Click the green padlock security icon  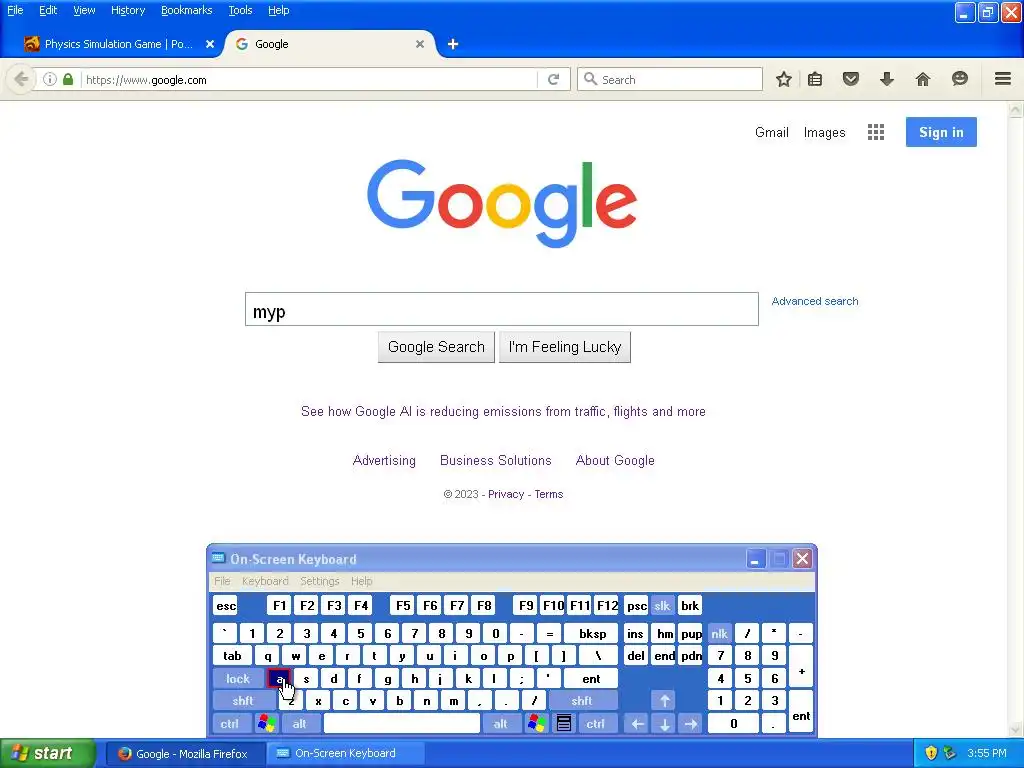point(67,79)
